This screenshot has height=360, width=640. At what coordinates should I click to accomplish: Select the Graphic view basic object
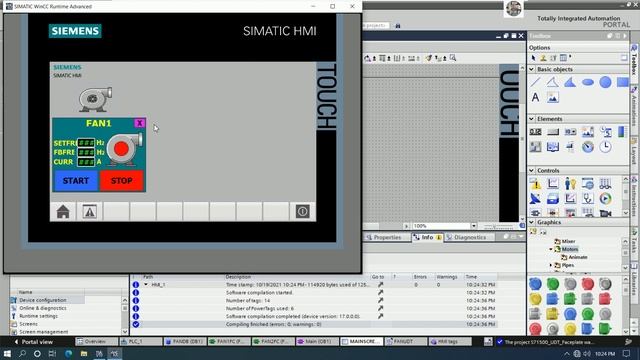553,97
